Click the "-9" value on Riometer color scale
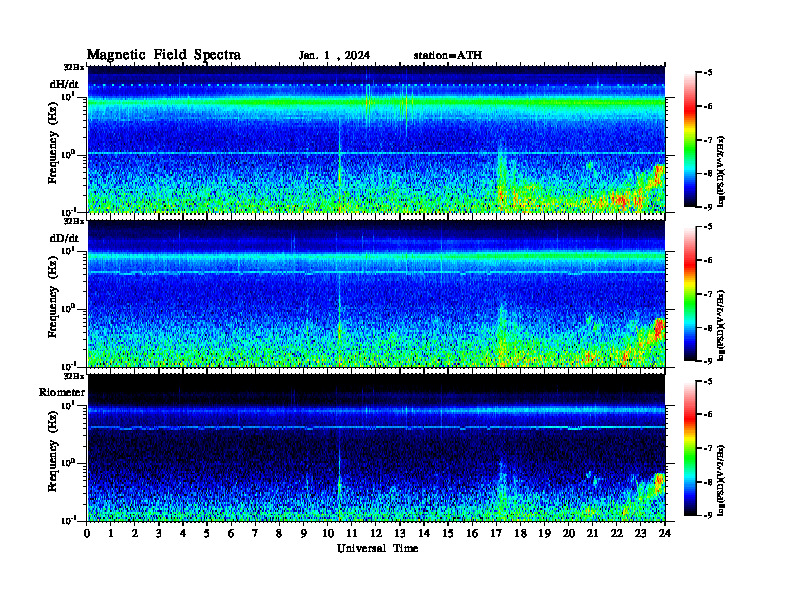The width and height of the screenshot is (792, 612). [708, 515]
